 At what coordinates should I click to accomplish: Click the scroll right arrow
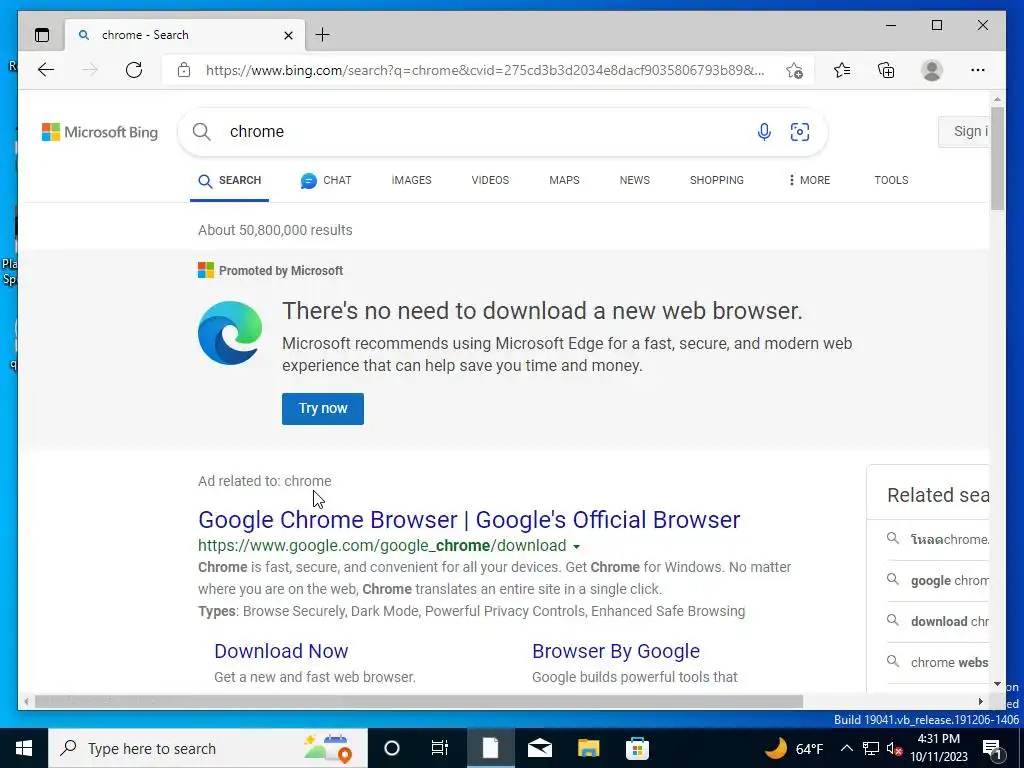click(981, 701)
